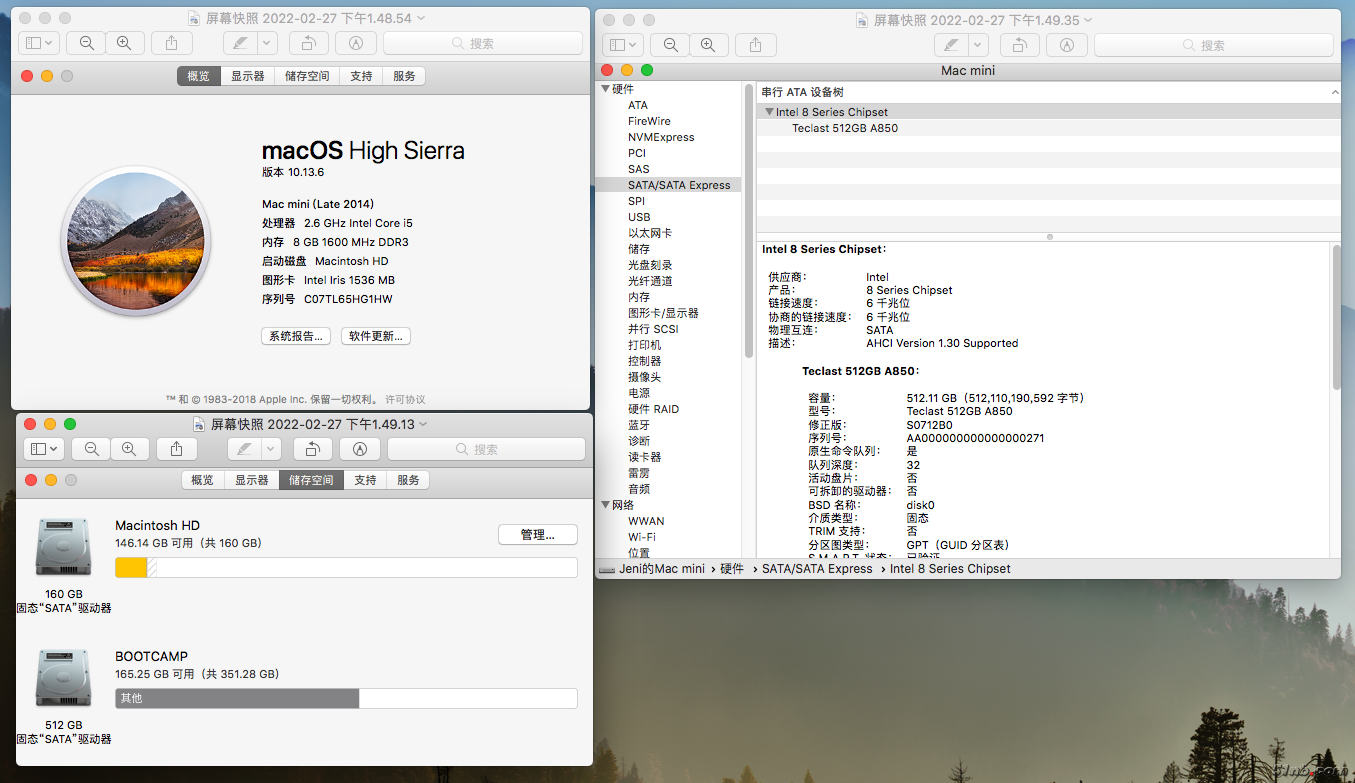Zoom out in the 1.48.54 screenshot window

coord(87,43)
